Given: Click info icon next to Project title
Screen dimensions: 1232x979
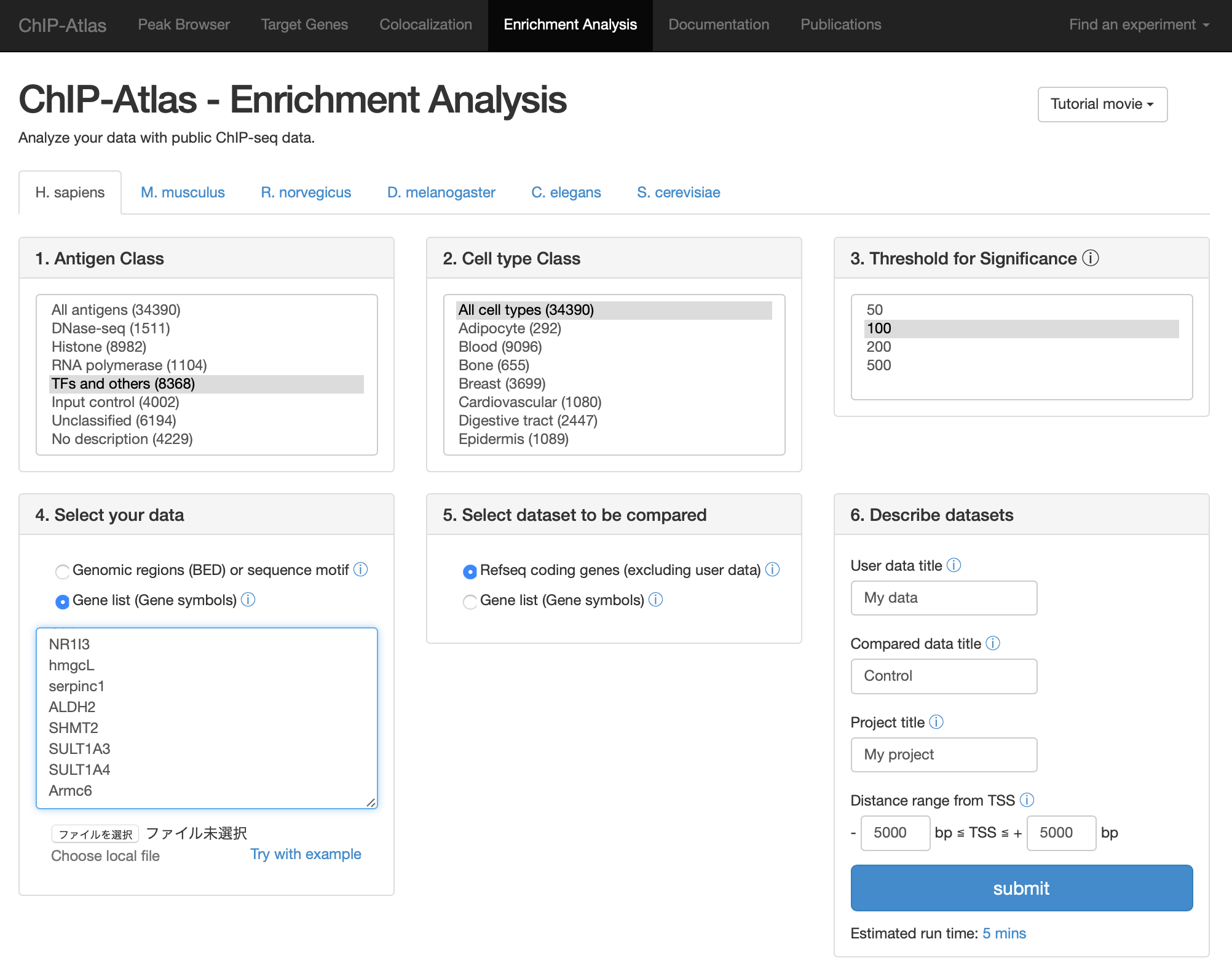Looking at the screenshot, I should pos(936,722).
